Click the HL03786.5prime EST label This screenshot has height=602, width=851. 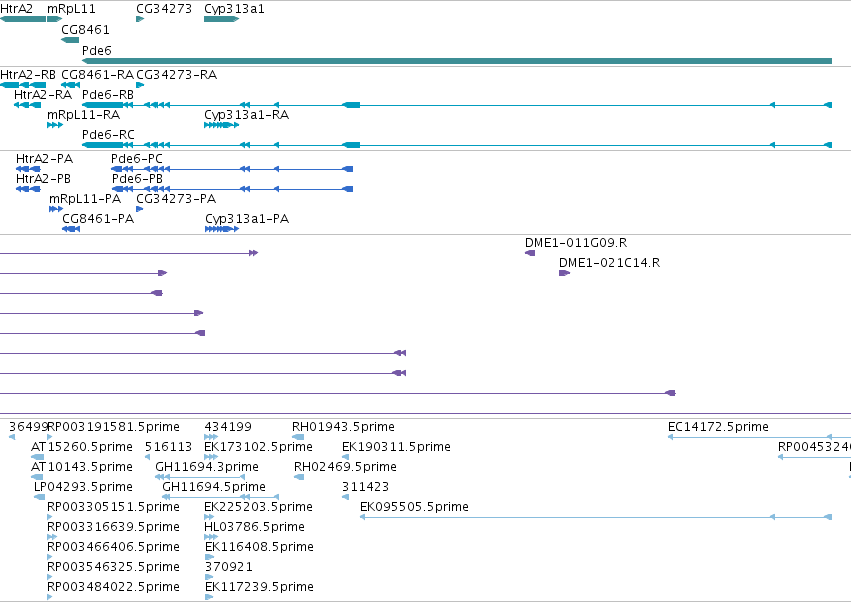(254, 527)
